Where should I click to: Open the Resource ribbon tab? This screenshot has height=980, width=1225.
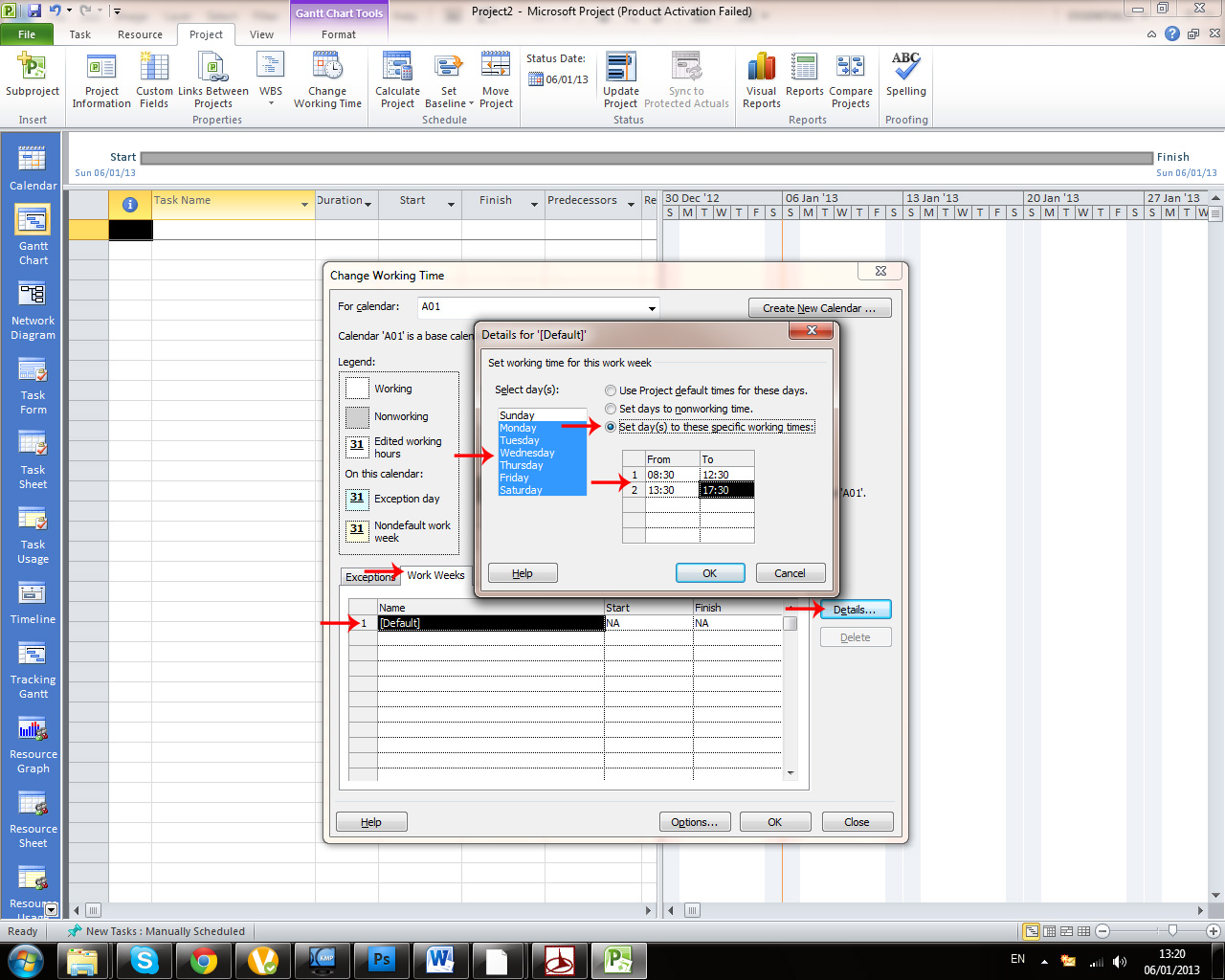pyautogui.click(x=140, y=34)
